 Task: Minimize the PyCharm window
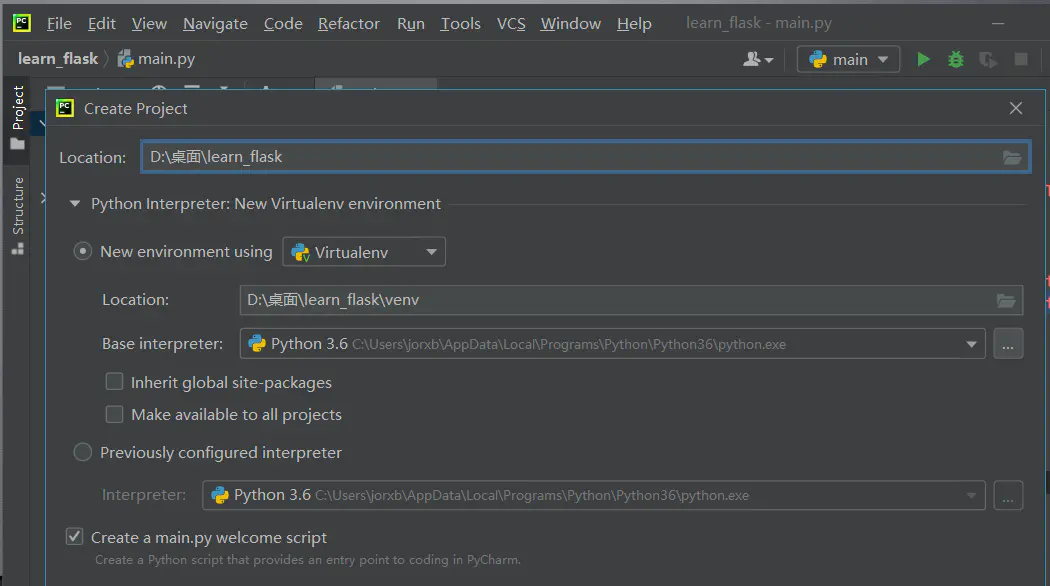(x=998, y=23)
